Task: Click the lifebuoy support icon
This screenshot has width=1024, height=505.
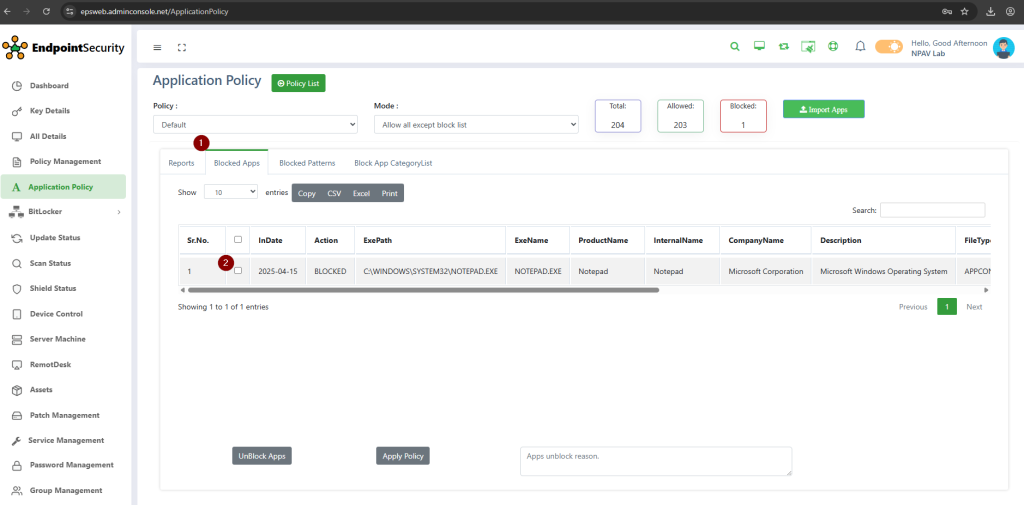Action: point(833,46)
